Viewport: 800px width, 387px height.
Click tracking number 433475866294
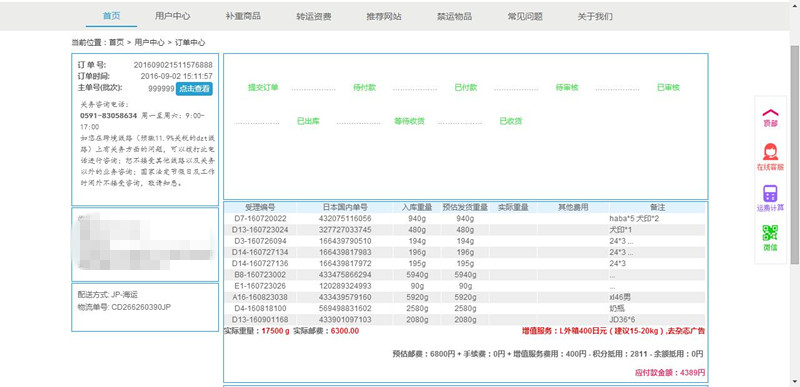point(345,275)
